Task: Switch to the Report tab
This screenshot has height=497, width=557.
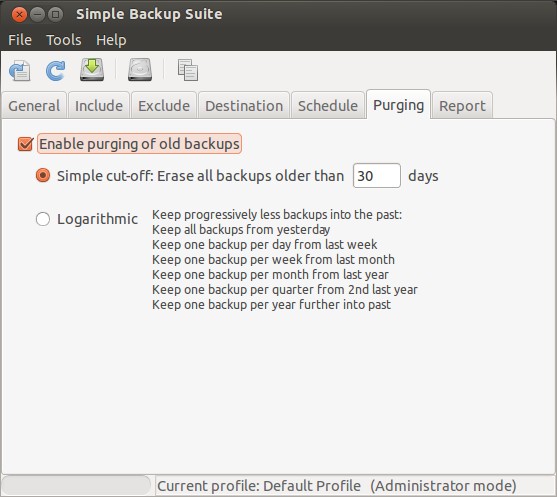Action: tap(462, 106)
